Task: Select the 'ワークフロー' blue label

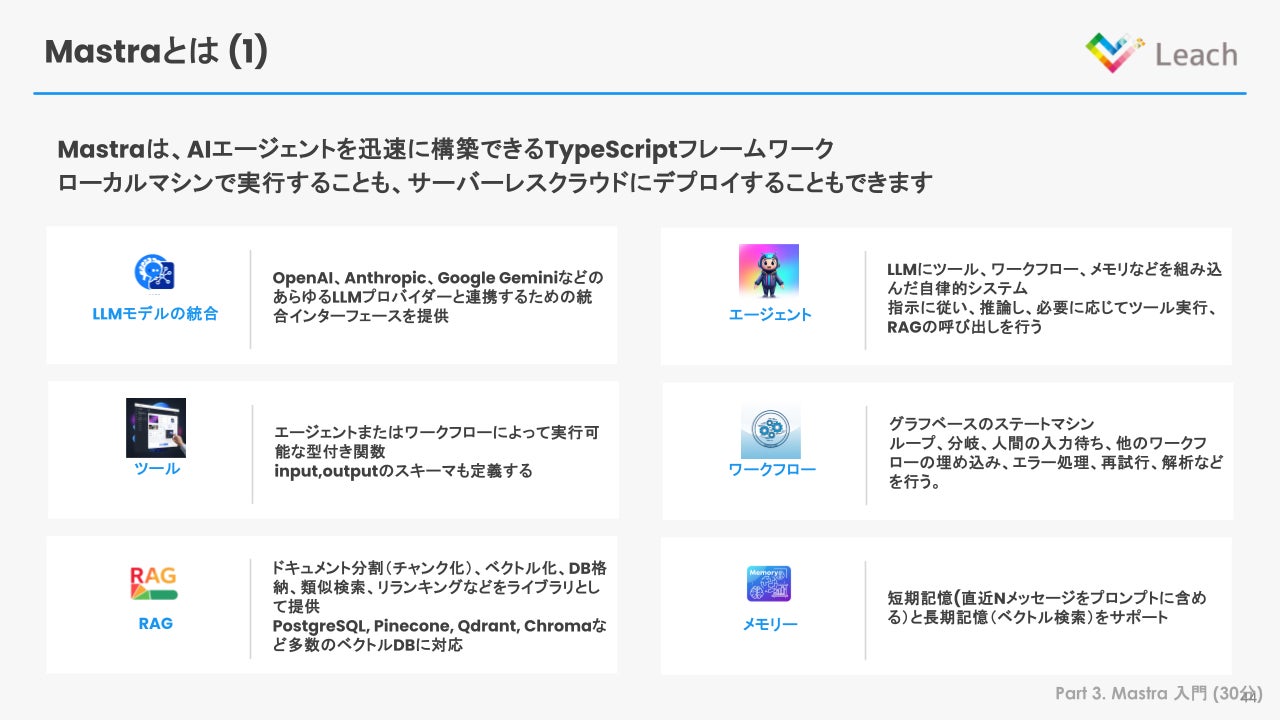Action: [x=772, y=469]
